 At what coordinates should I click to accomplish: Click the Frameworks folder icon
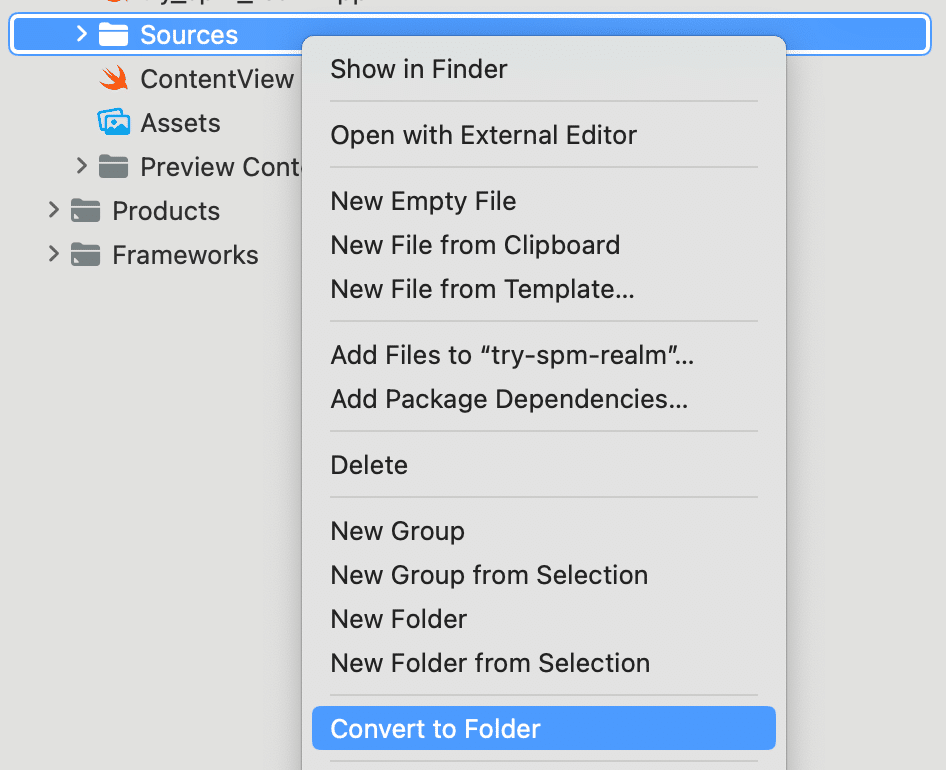pyautogui.click(x=84, y=254)
